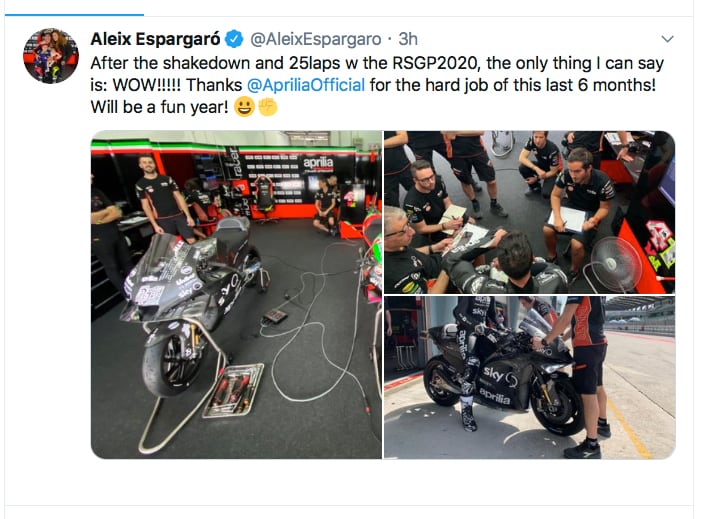701x519 pixels.
Task: Click the tool tray in garage photo
Action: coord(233,390)
